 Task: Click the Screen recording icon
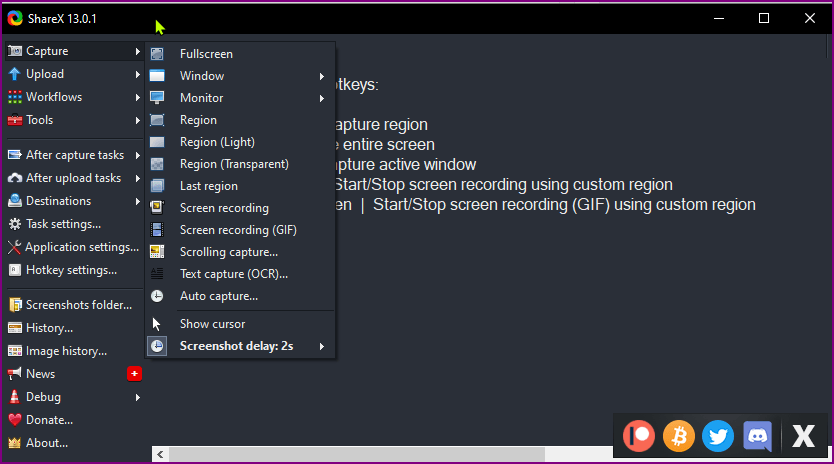[x=157, y=208]
